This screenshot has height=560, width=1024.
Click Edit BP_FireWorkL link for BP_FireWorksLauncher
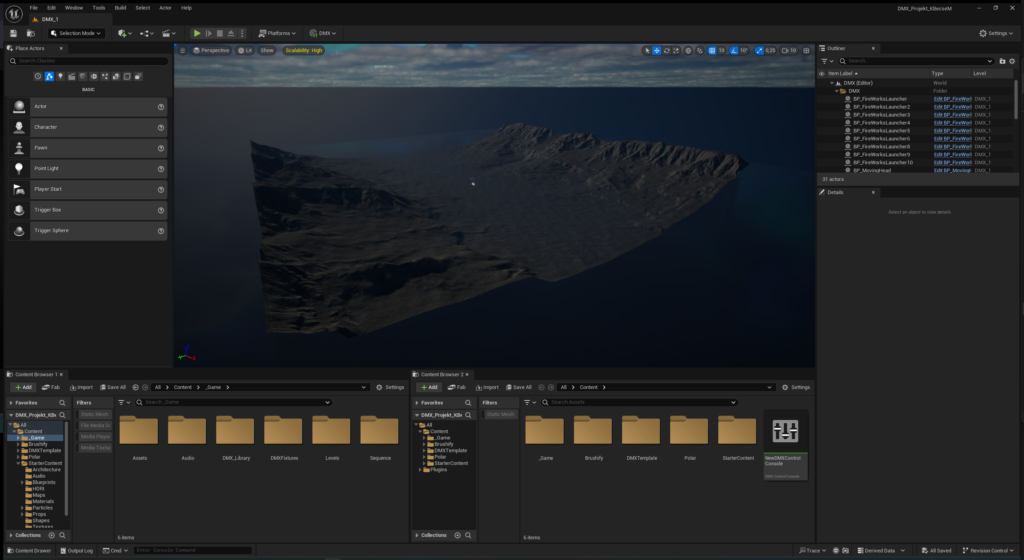point(952,99)
